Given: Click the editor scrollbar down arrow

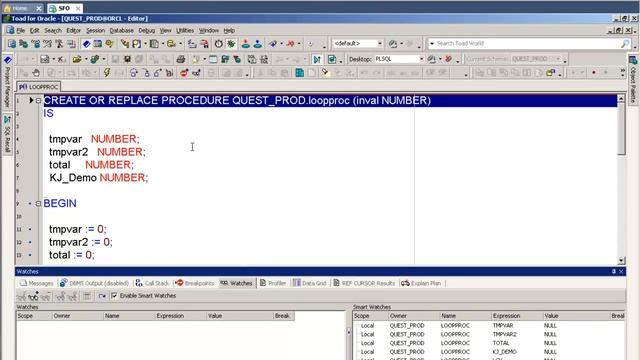Looking at the screenshot, I should coord(621,260).
